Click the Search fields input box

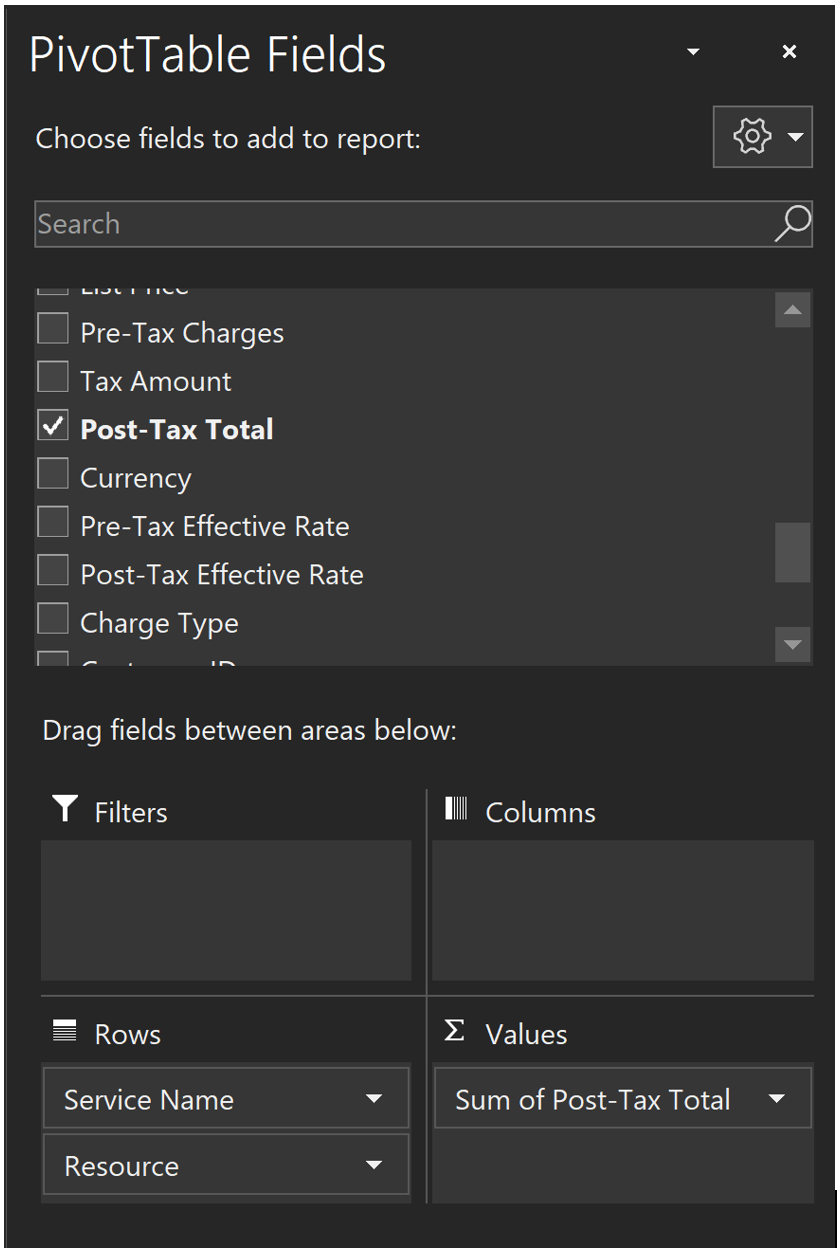[400, 224]
